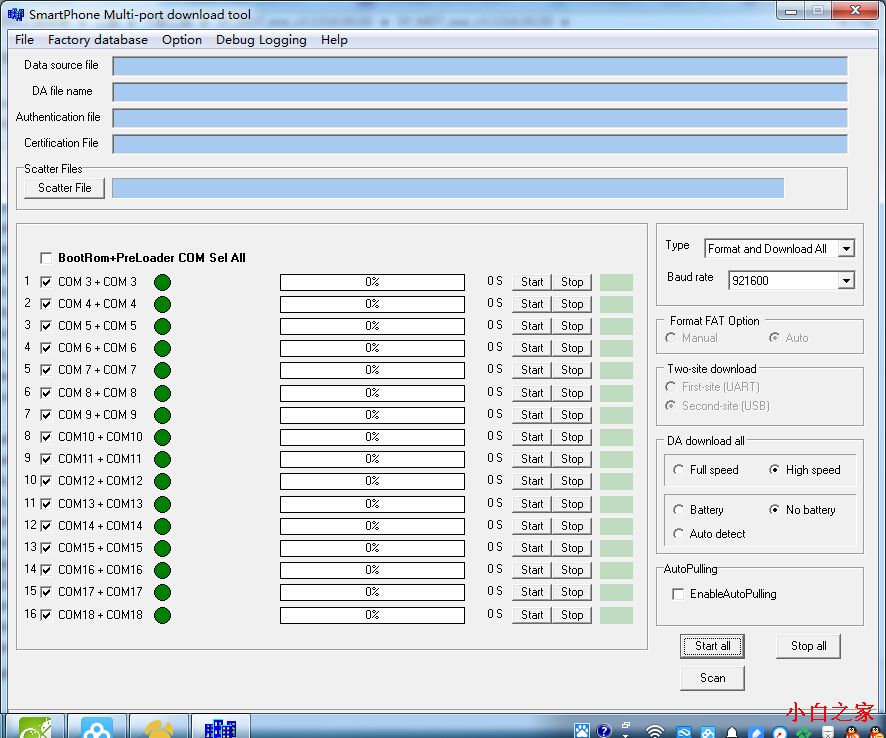
Task: Click the green indicator in row COM13
Action: (162, 503)
